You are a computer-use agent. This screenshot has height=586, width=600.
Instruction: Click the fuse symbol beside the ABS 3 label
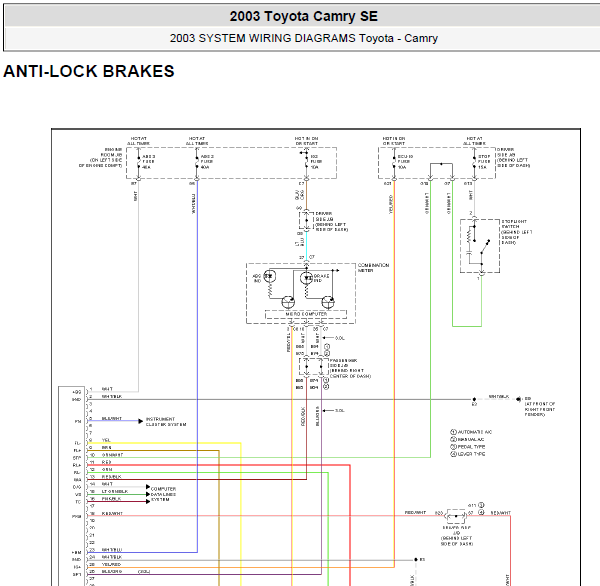click(x=138, y=162)
